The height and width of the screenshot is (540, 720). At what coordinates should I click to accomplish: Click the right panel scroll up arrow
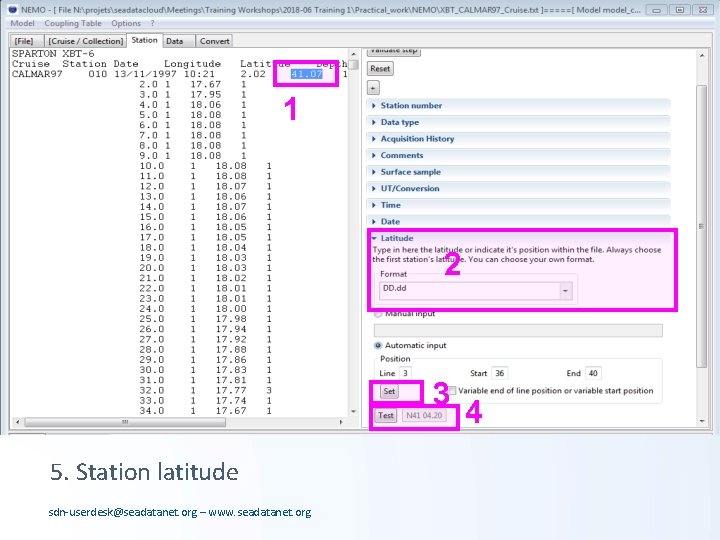tap(702, 55)
